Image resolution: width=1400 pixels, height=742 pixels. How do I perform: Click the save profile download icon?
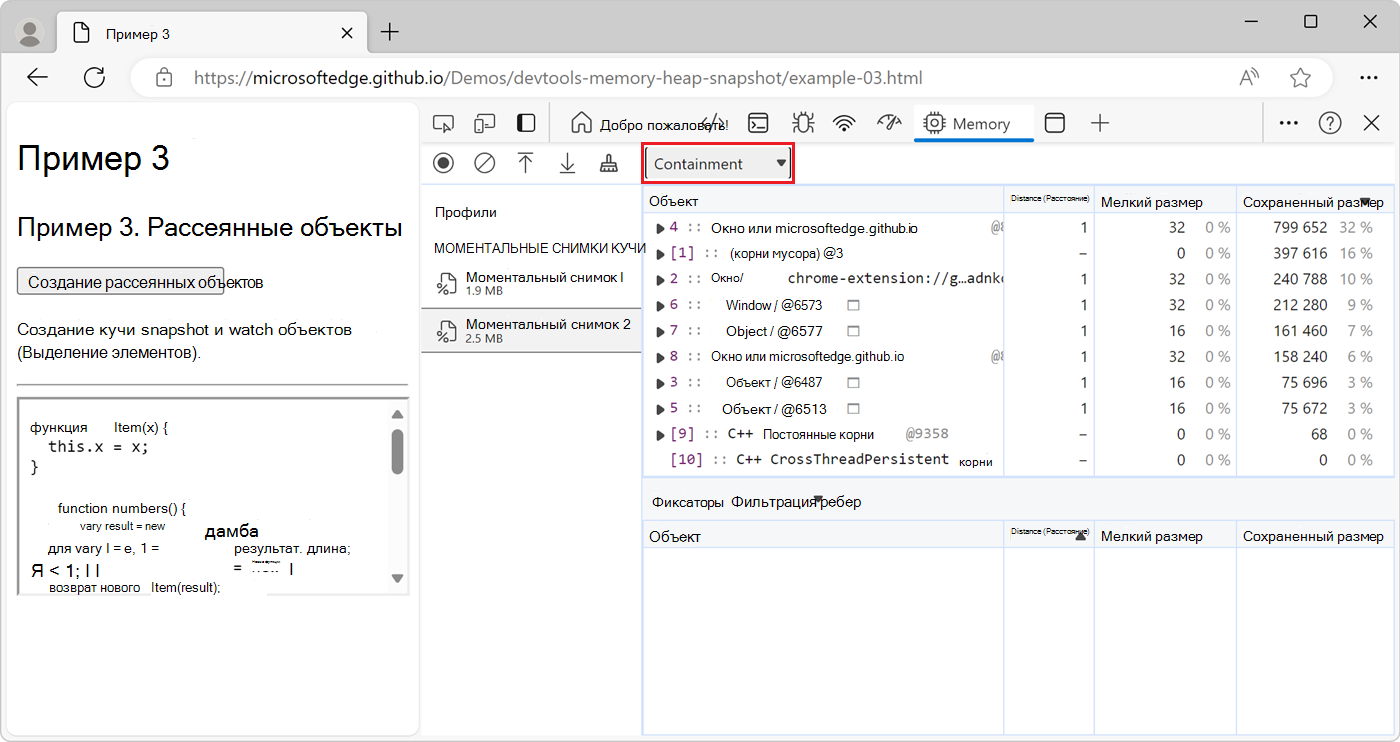tap(567, 163)
